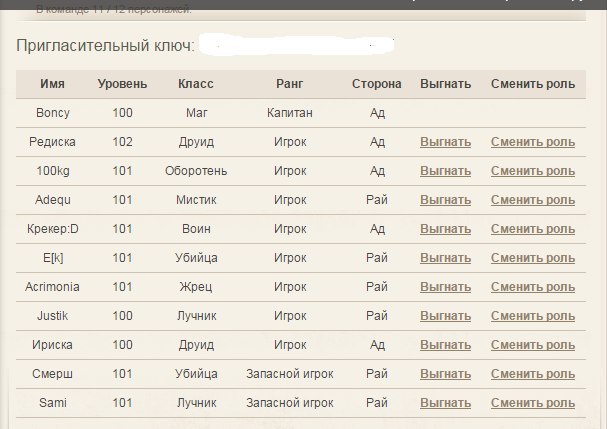Change role of reserve player Sami
The height and width of the screenshot is (429, 607).
pos(532,403)
